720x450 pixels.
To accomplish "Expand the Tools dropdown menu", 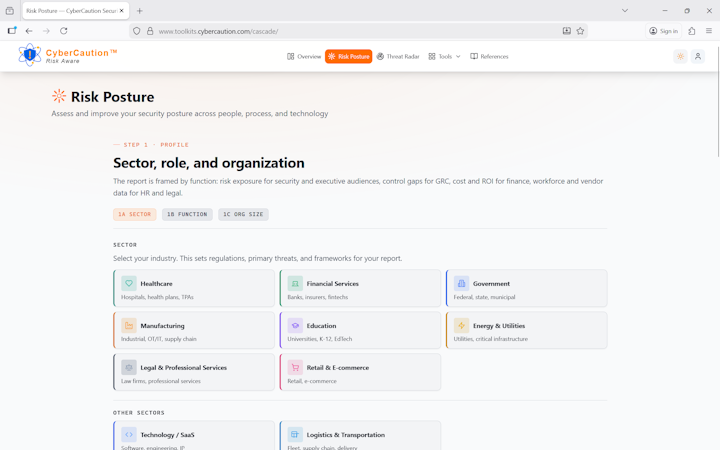I will pos(444,57).
